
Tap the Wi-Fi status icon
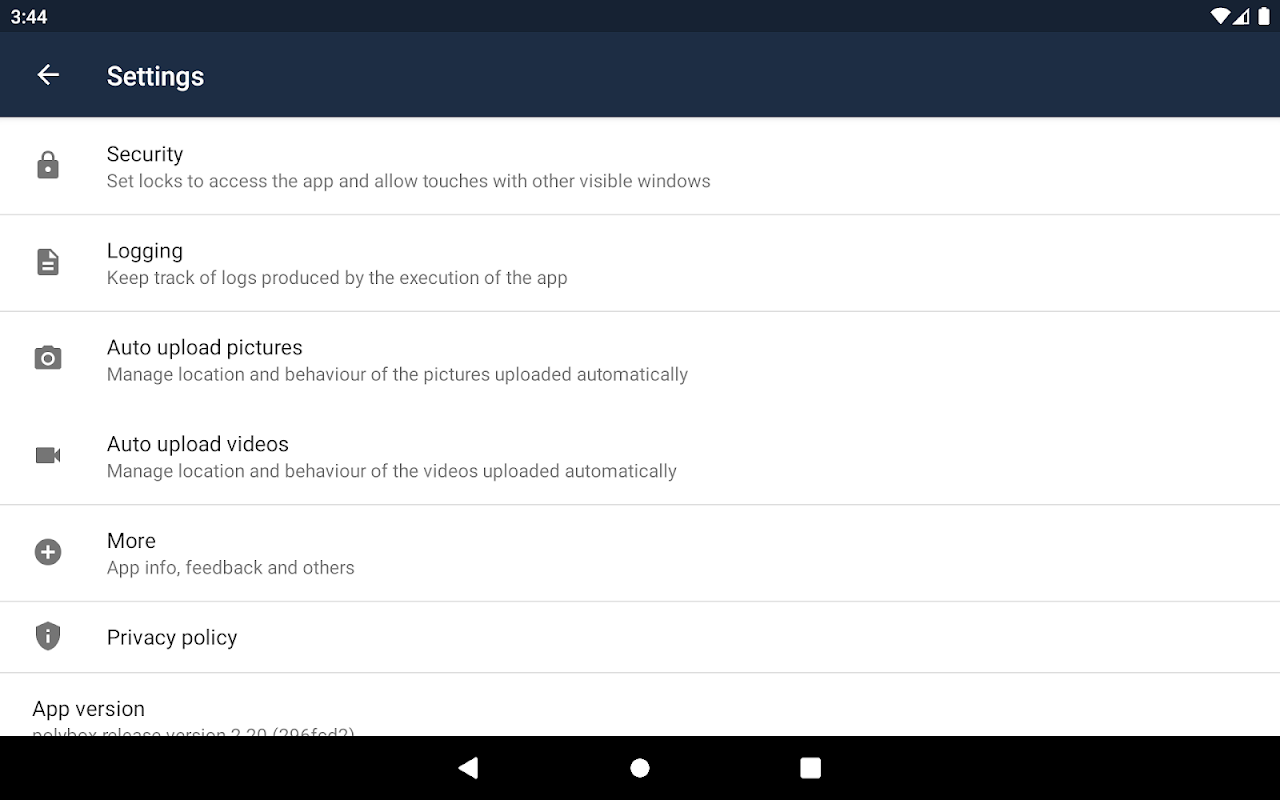[1219, 16]
